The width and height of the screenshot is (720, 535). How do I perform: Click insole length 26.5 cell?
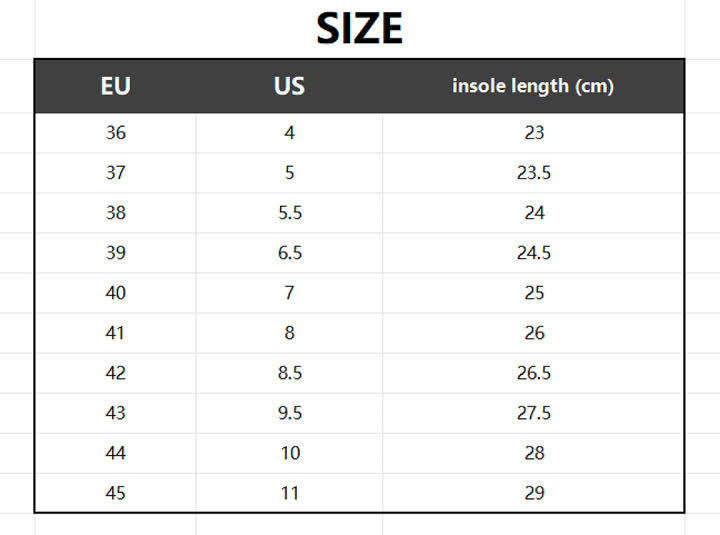534,372
